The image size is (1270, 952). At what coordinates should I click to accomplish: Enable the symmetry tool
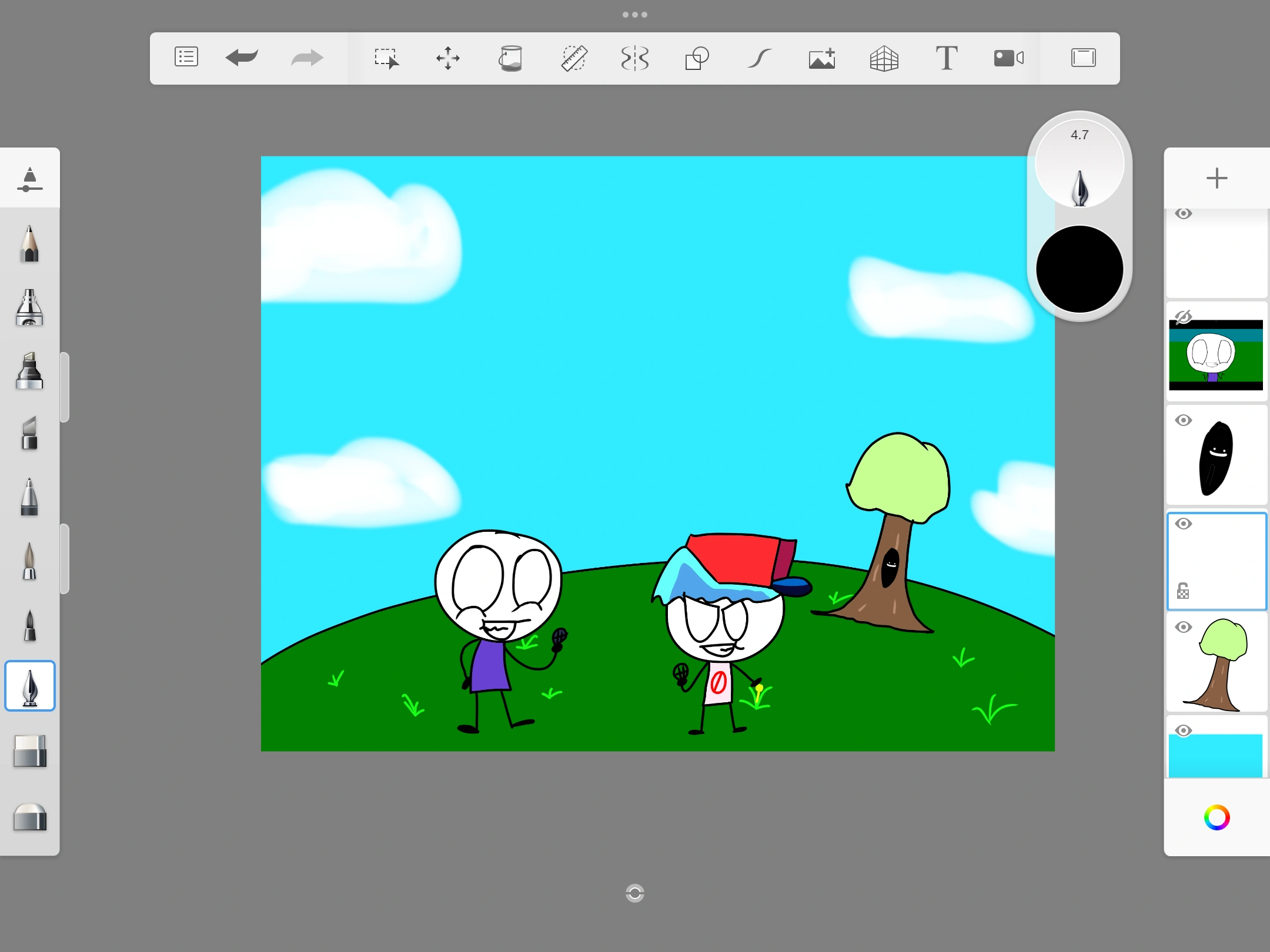635,58
